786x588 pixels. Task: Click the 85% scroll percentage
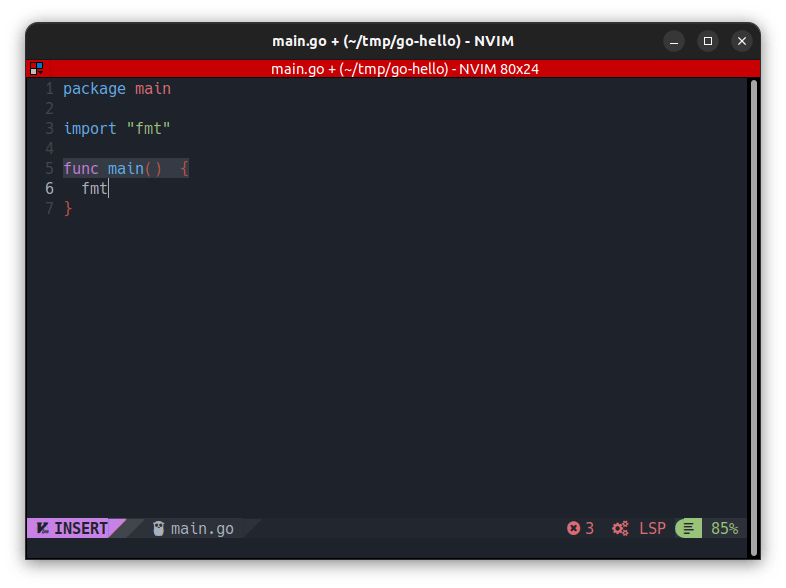[724, 528]
